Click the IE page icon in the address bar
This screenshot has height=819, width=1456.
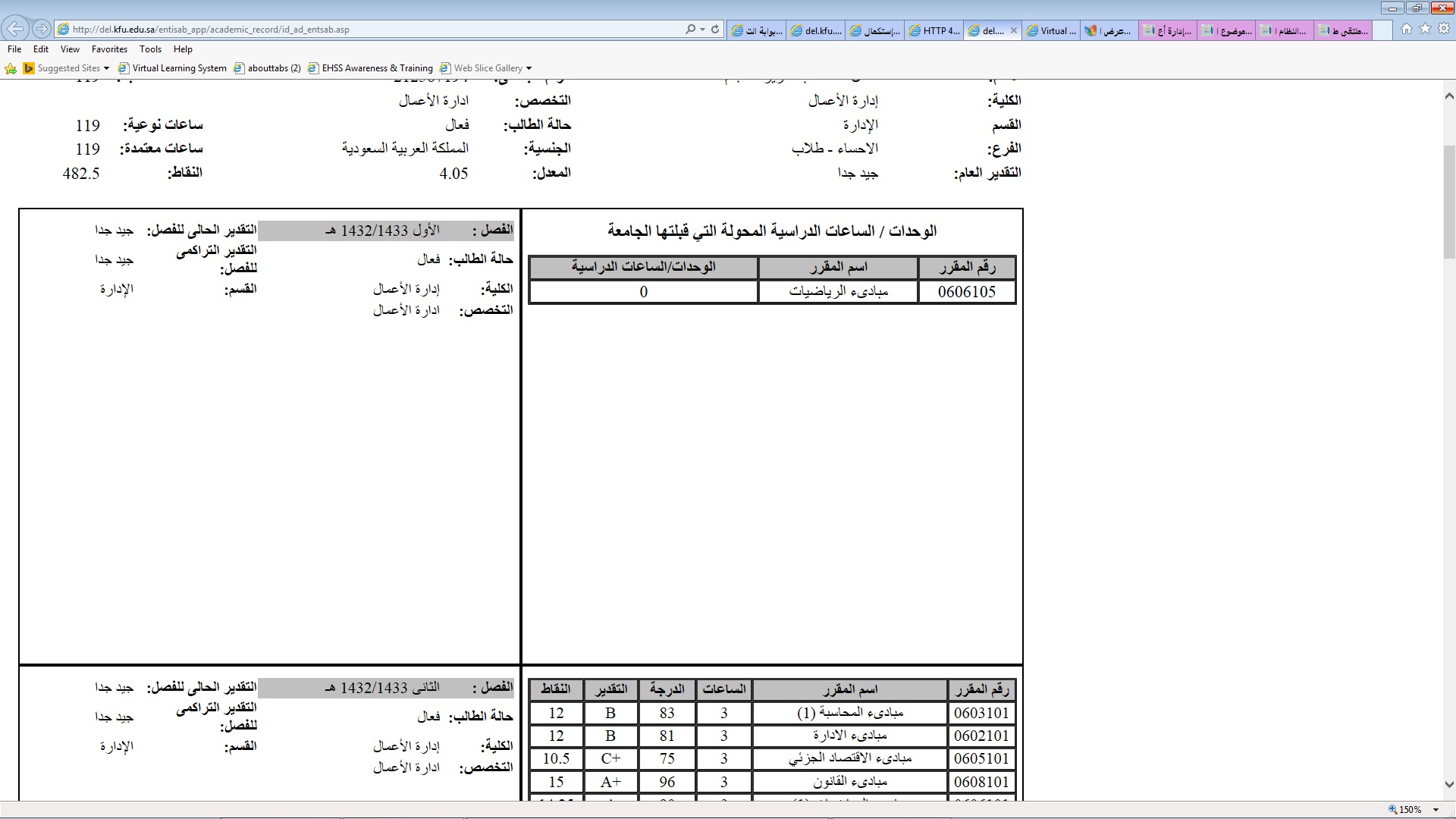[64, 30]
